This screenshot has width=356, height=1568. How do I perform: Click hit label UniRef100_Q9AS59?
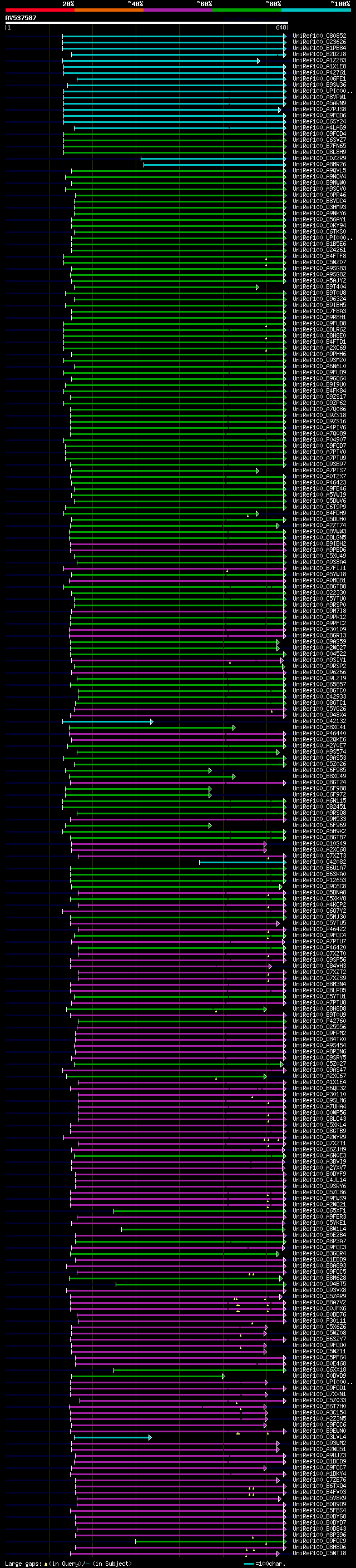pyautogui.click(x=319, y=641)
